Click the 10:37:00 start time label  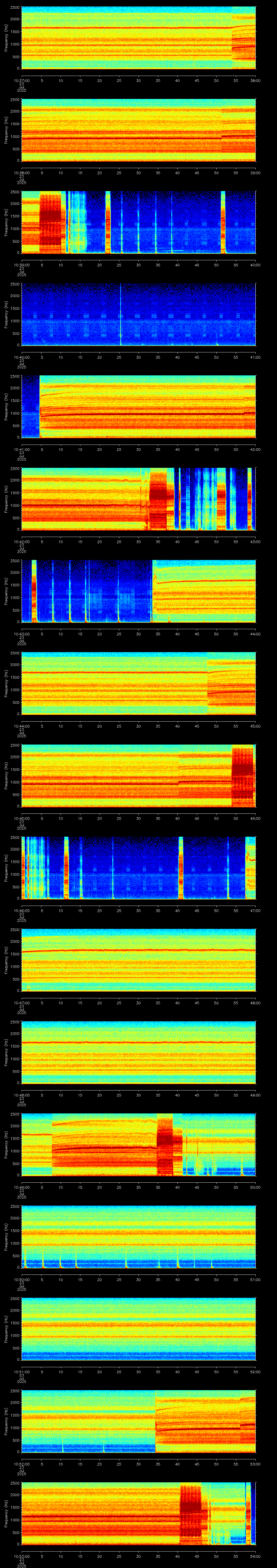[x=21, y=80]
